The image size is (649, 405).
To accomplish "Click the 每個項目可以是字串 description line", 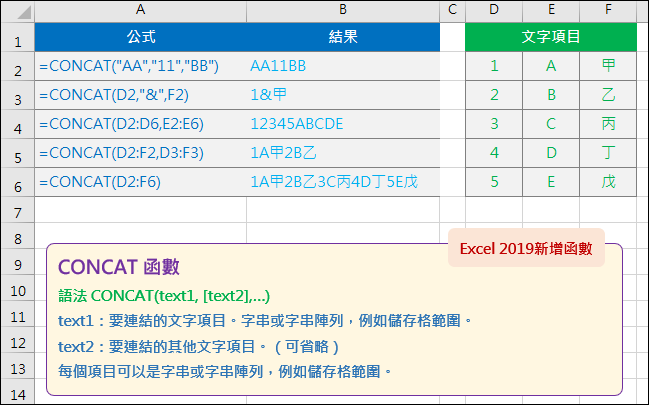I will click(225, 371).
